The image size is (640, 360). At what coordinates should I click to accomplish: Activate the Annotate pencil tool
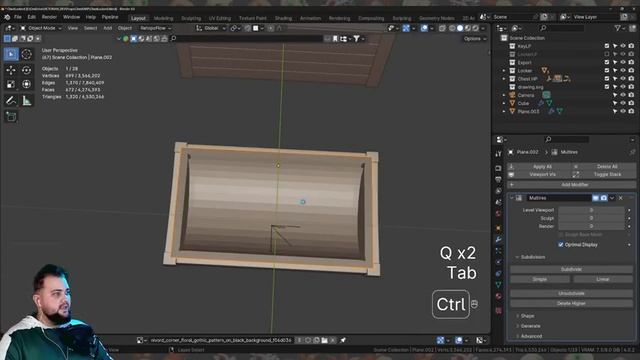tap(11, 100)
